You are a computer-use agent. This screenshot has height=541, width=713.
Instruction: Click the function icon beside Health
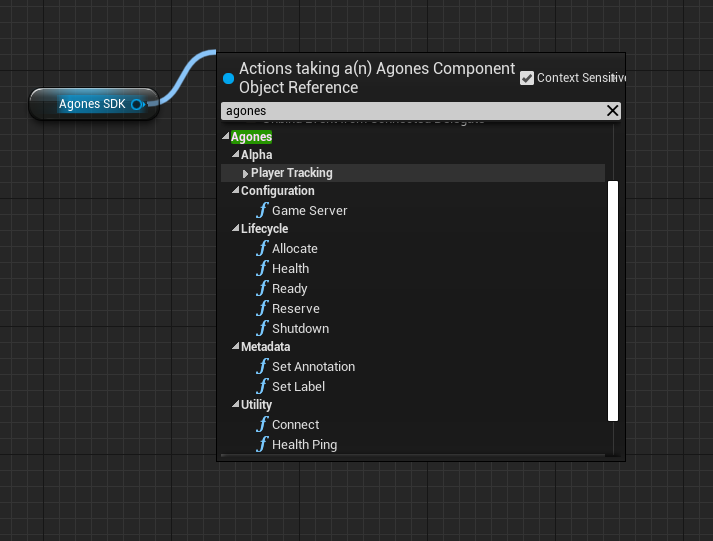click(263, 269)
